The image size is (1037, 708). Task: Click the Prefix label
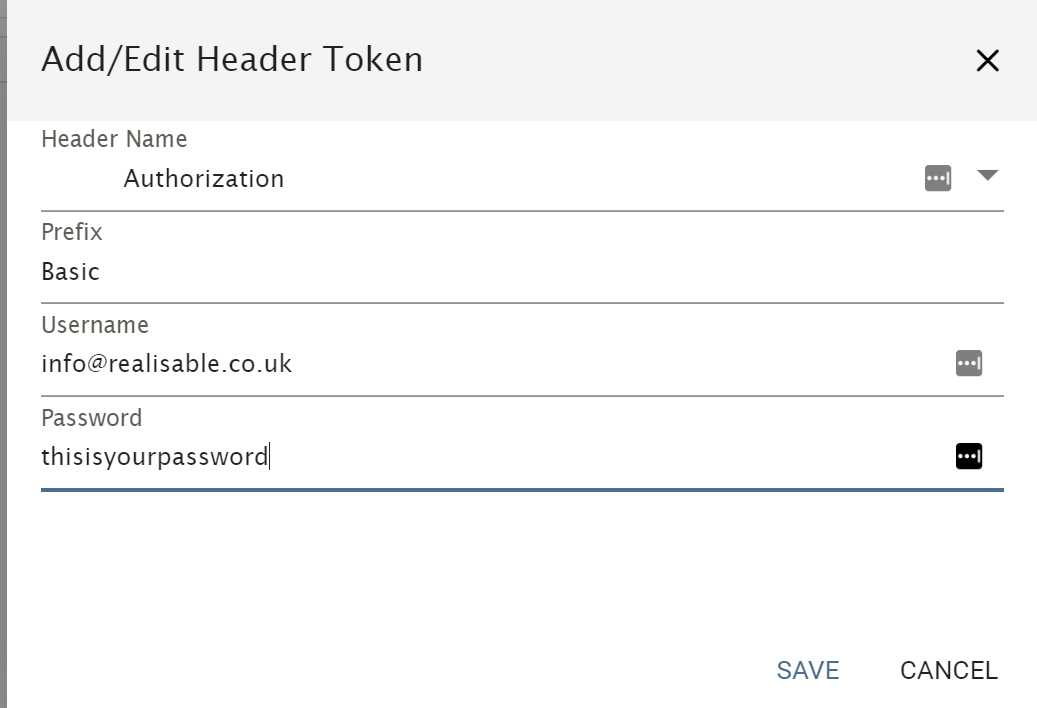[71, 232]
